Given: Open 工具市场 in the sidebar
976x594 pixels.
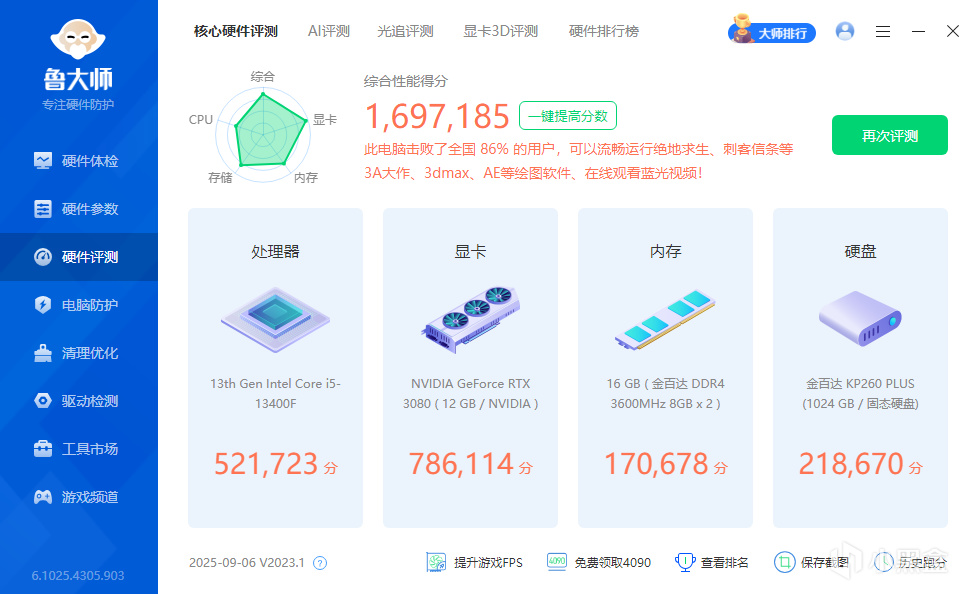Looking at the screenshot, I should (x=78, y=449).
